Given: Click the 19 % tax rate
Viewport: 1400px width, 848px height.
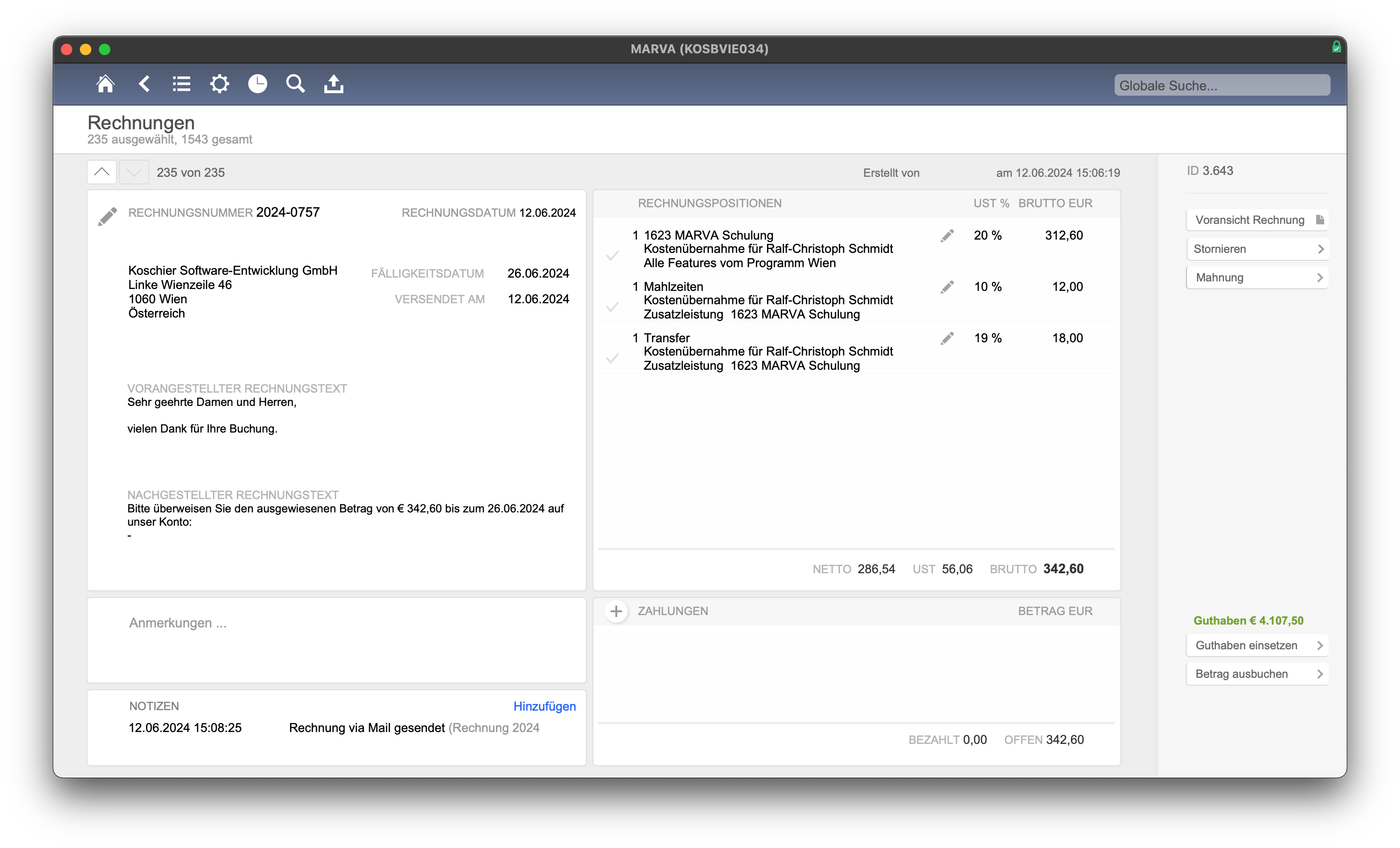Looking at the screenshot, I should pos(988,338).
